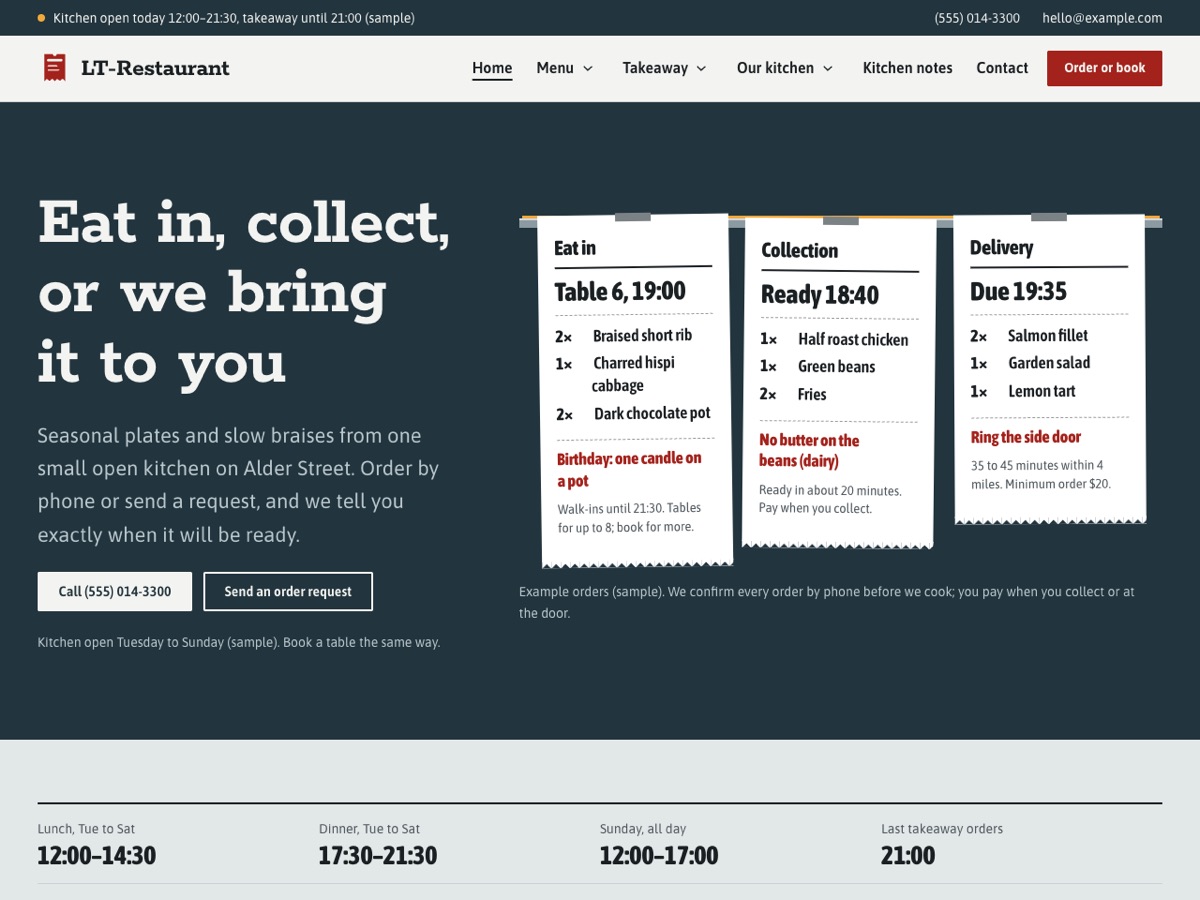Select the Collection ticket card

(x=839, y=383)
